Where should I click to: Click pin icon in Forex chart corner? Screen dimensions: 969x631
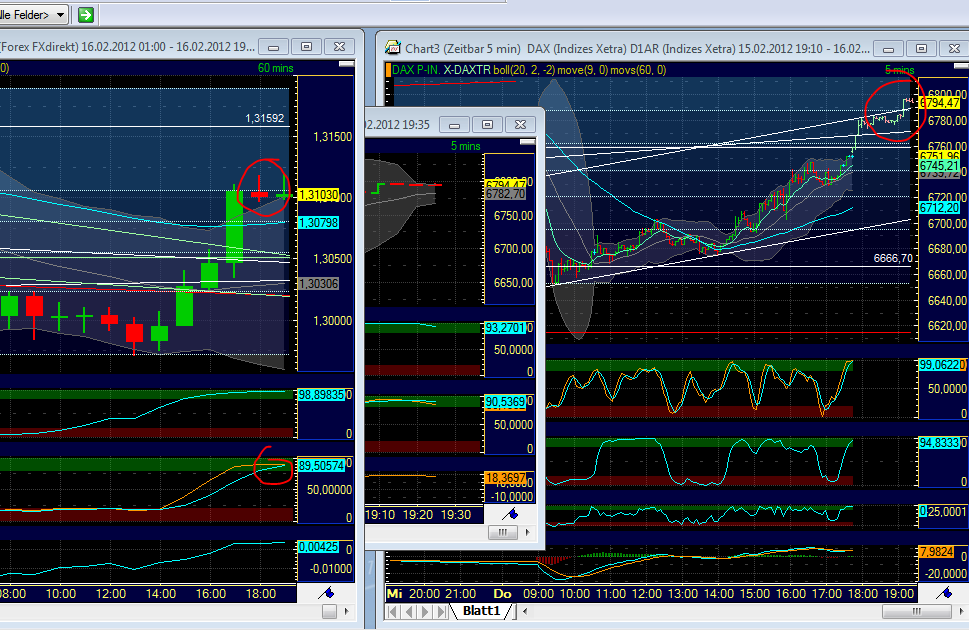[x=326, y=593]
